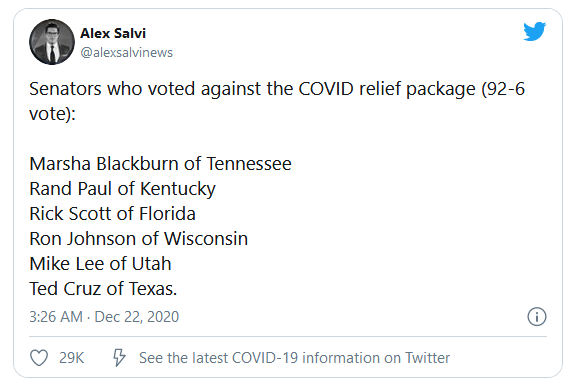Viewport: 575px width, 388px height.
Task: Click the 'Rand Paul of Kentucky' line
Action: coord(122,189)
